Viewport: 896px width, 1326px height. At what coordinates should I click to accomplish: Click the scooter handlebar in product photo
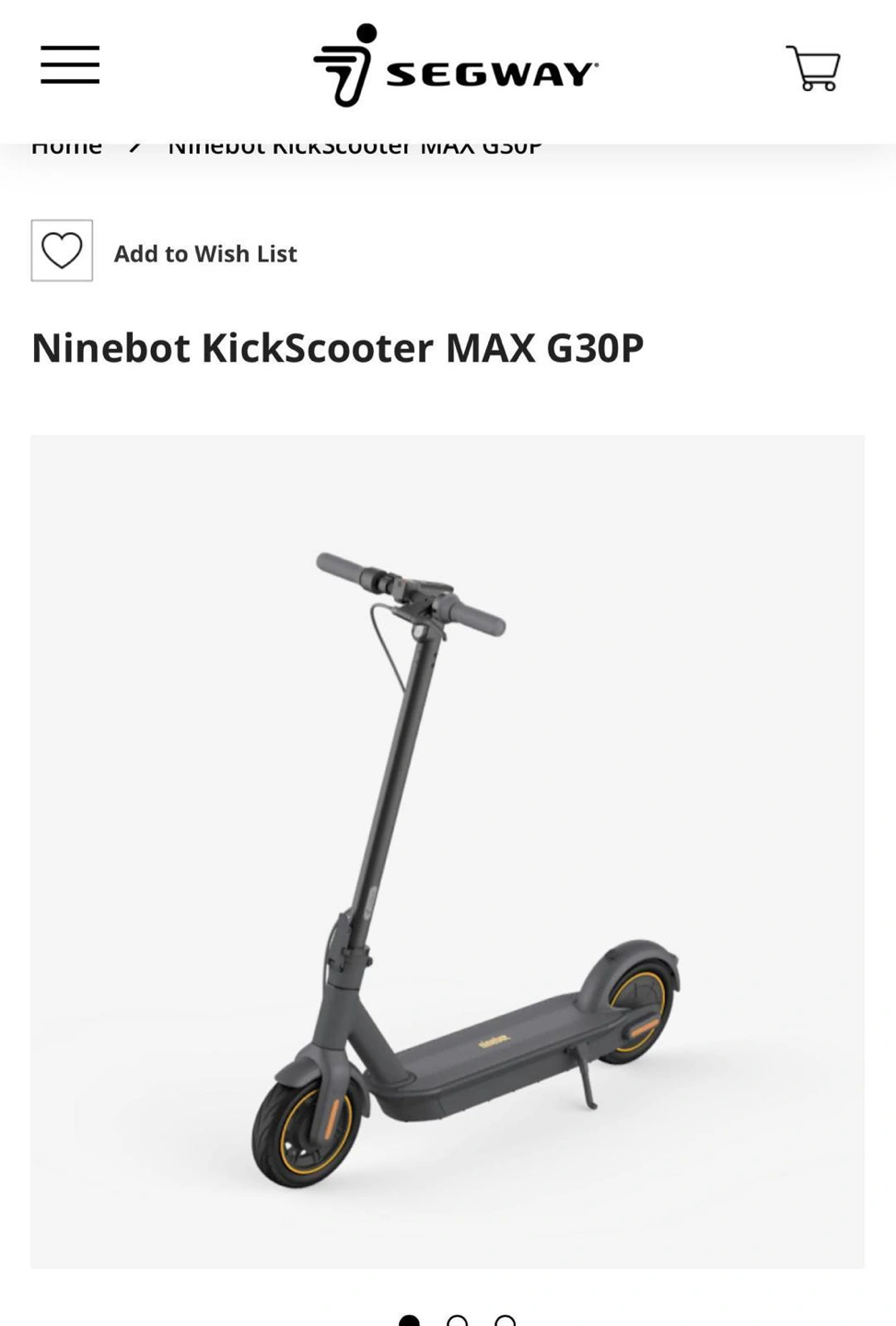(x=411, y=592)
